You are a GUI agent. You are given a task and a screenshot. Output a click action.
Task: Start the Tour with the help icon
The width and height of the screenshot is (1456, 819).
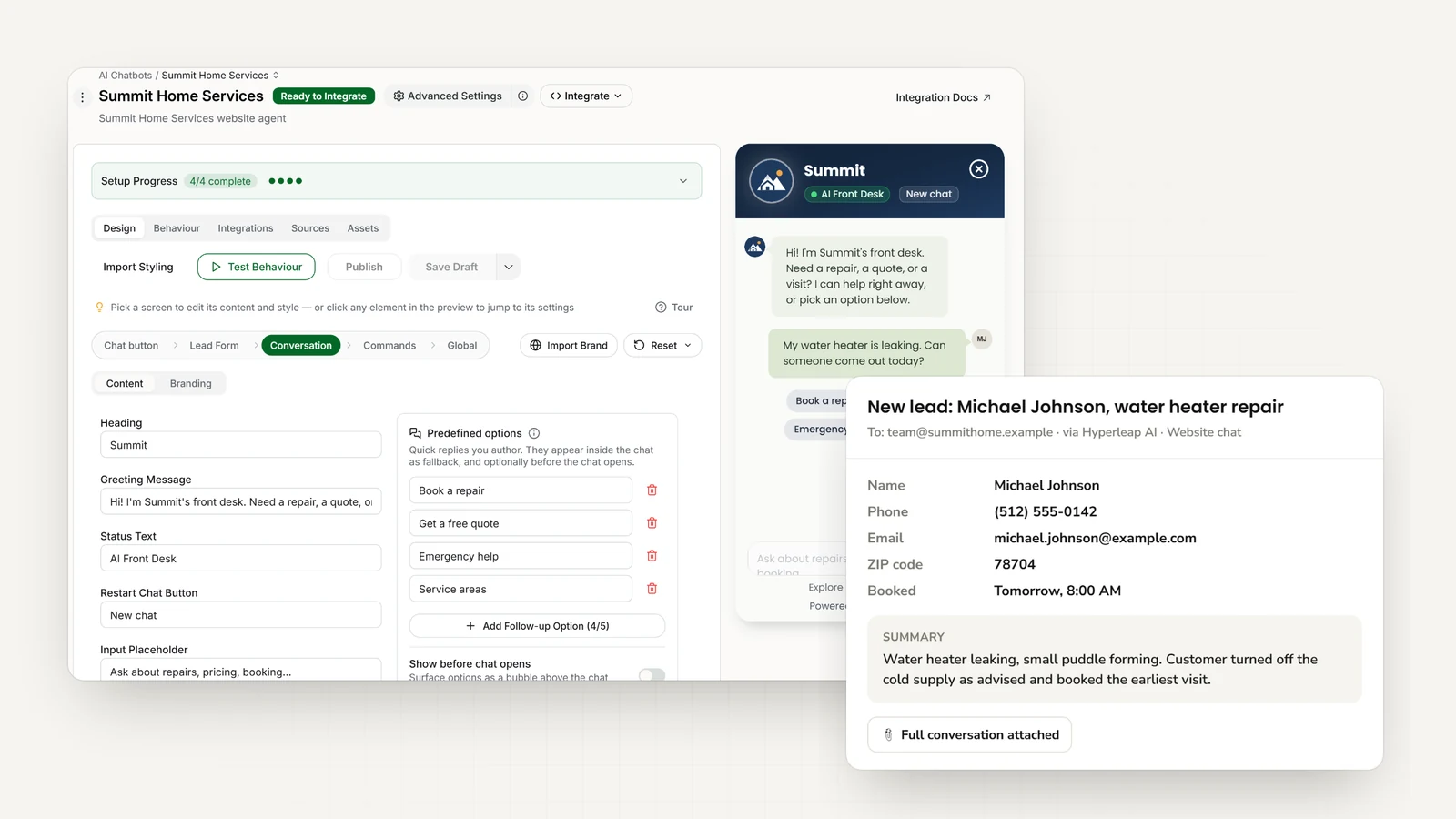coord(674,308)
